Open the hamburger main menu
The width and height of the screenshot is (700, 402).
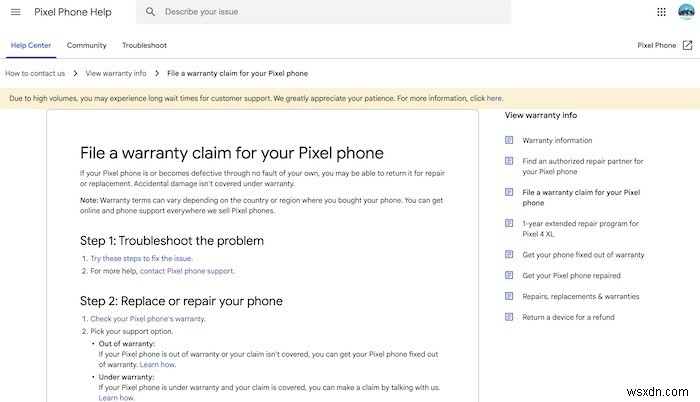[x=15, y=12]
